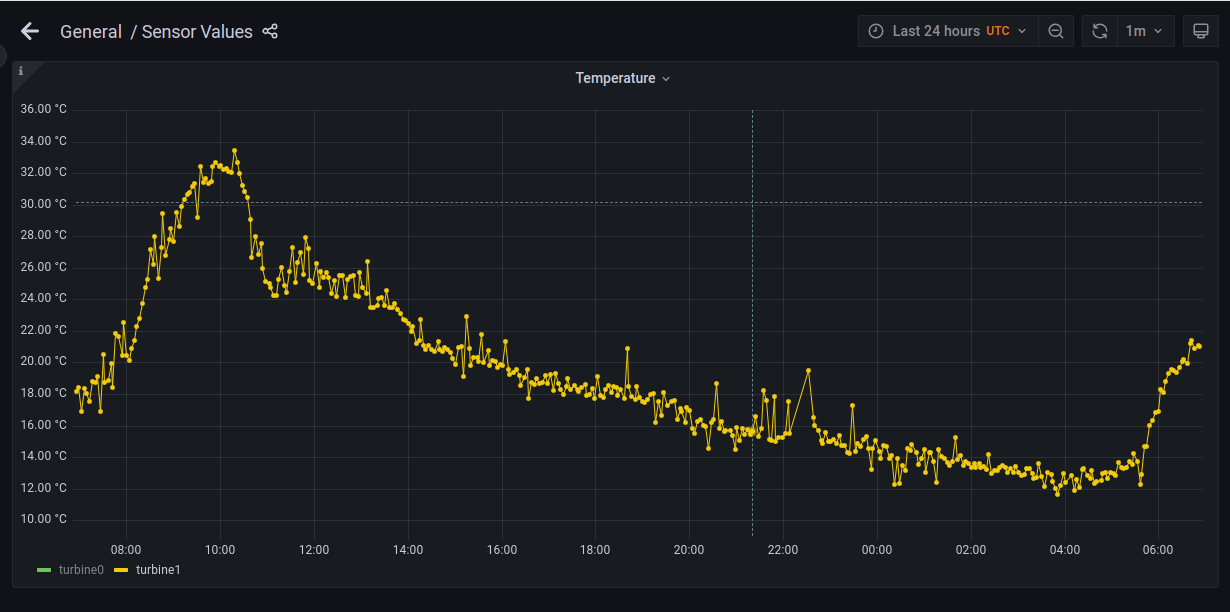
Task: Click the 00:00 x-axis time label
Action: tap(877, 549)
